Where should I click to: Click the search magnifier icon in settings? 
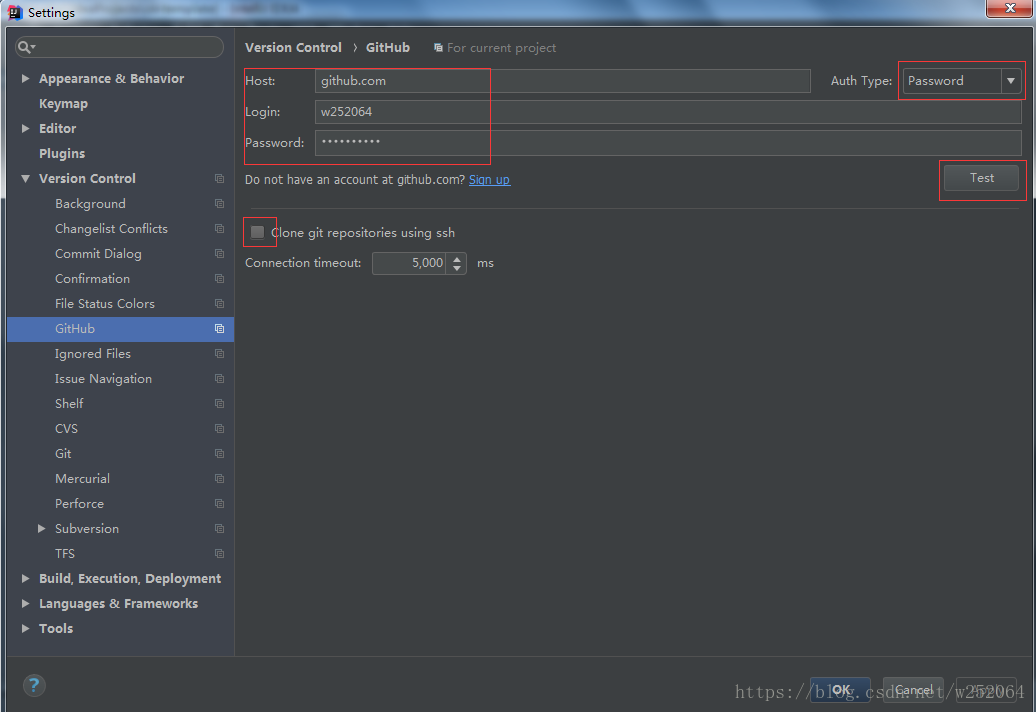pos(25,47)
